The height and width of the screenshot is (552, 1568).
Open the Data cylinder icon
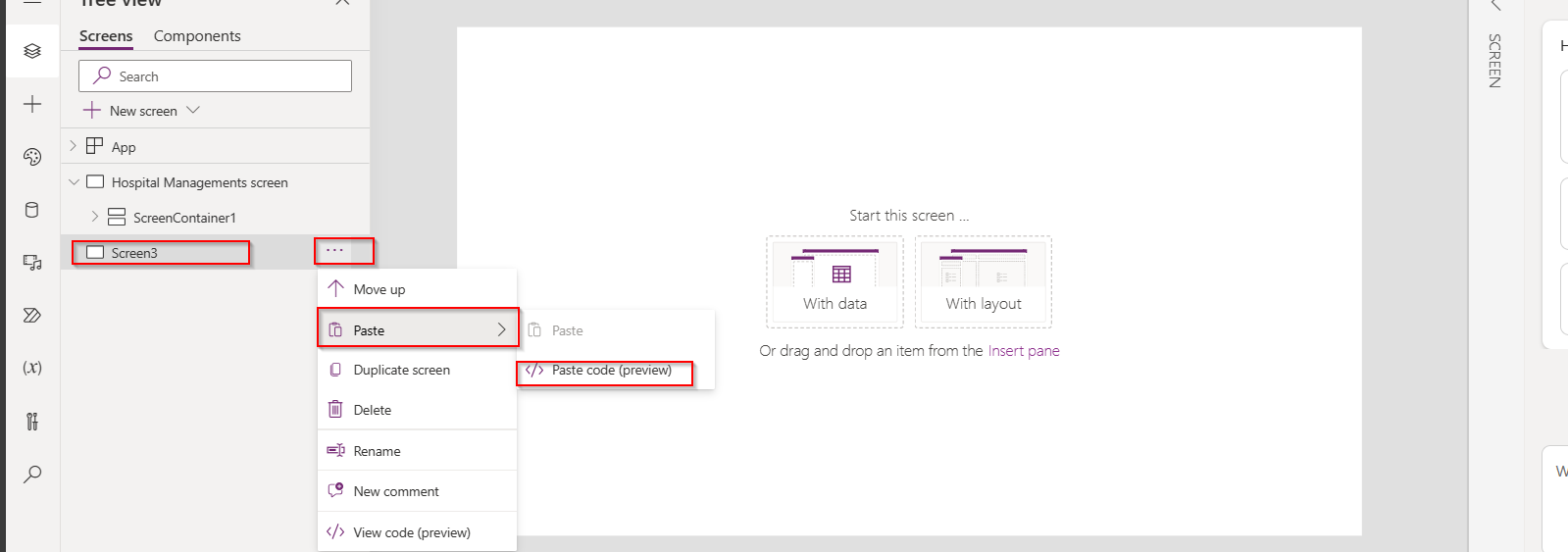[x=32, y=210]
